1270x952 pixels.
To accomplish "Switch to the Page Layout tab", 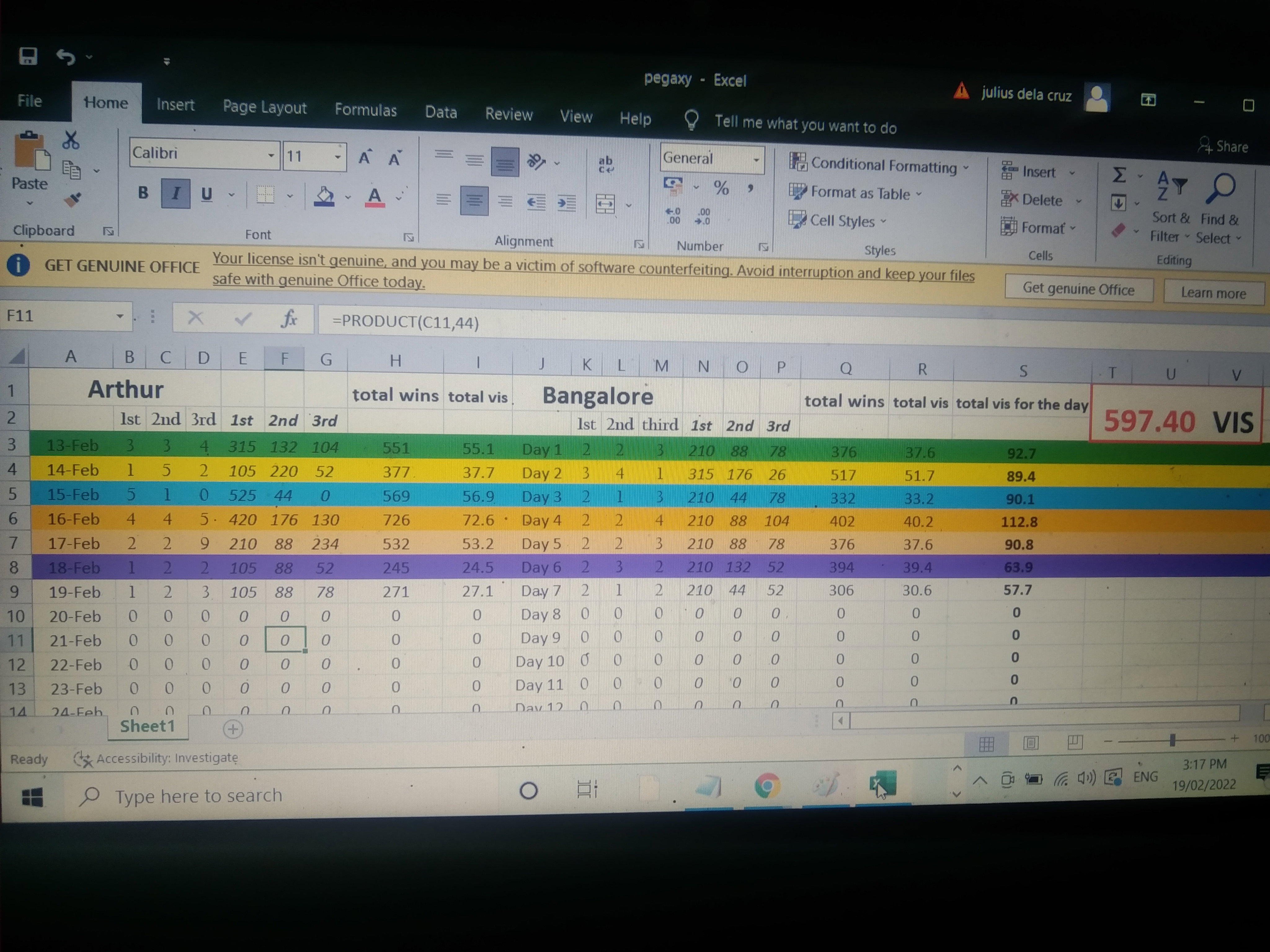I will [x=265, y=107].
